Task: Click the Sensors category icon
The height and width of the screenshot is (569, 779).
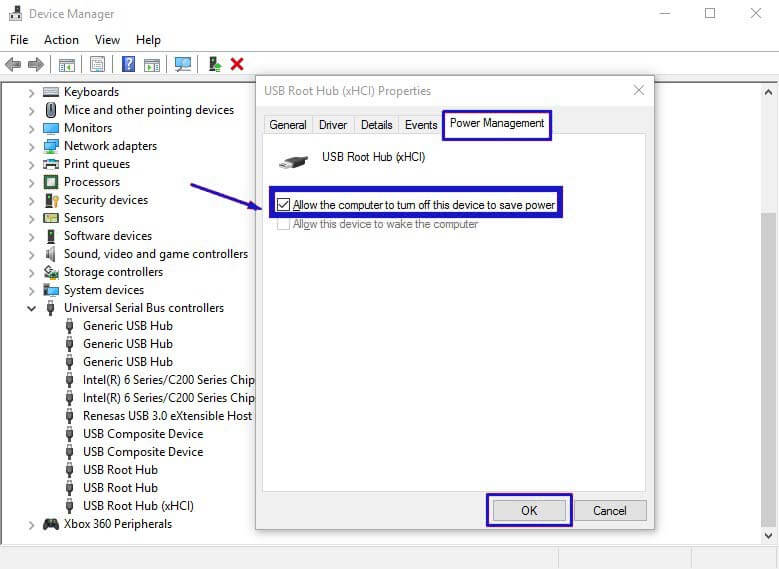Action: pyautogui.click(x=51, y=218)
